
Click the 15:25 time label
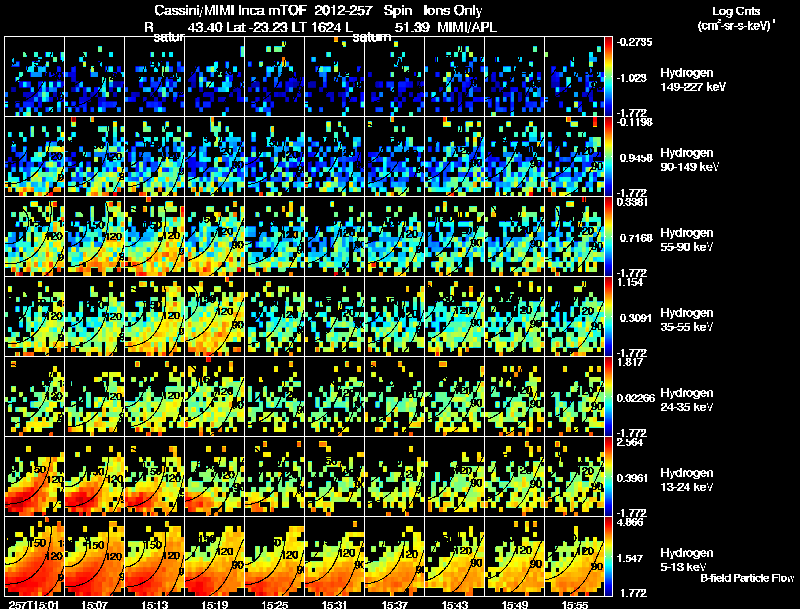[x=274, y=604]
